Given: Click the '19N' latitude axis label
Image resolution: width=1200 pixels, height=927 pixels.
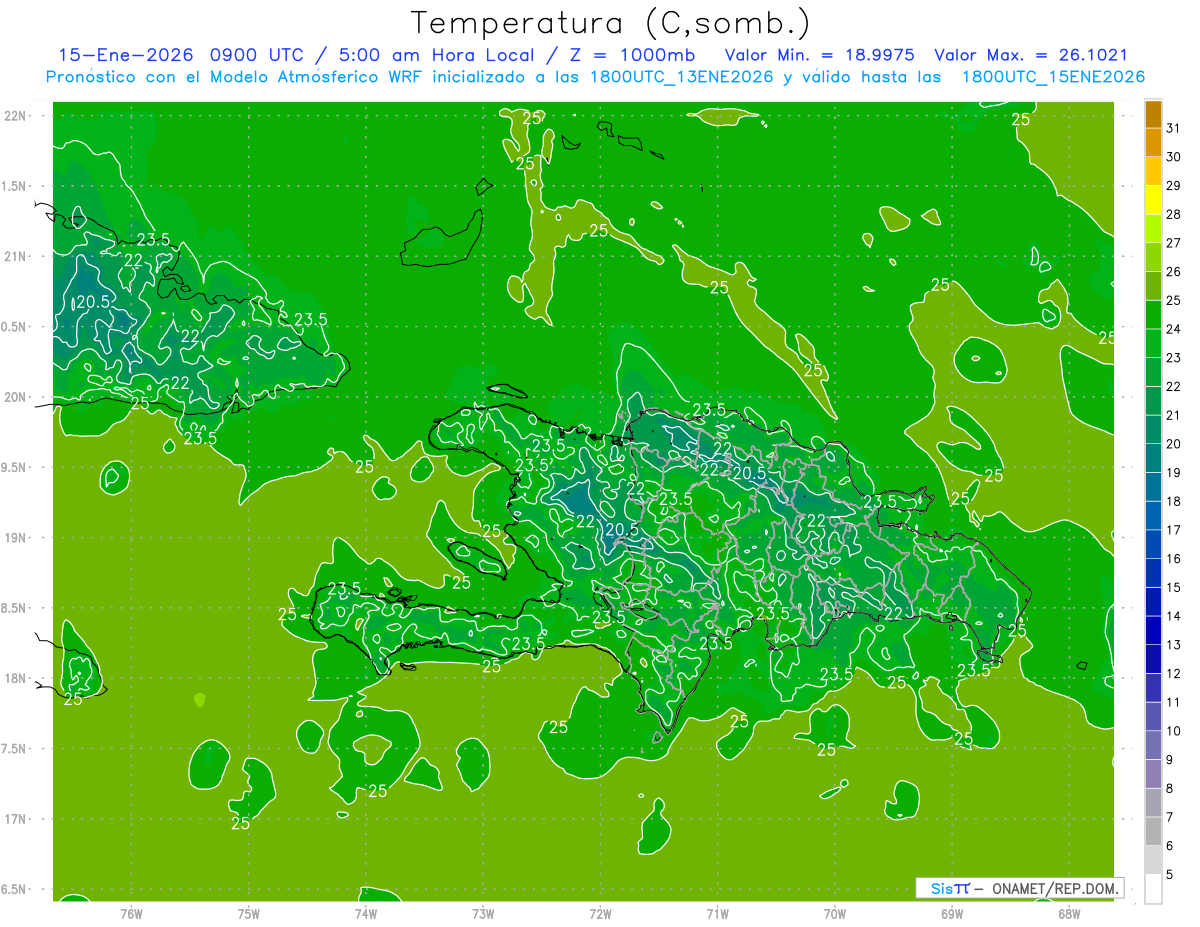Looking at the screenshot, I should (16, 538).
